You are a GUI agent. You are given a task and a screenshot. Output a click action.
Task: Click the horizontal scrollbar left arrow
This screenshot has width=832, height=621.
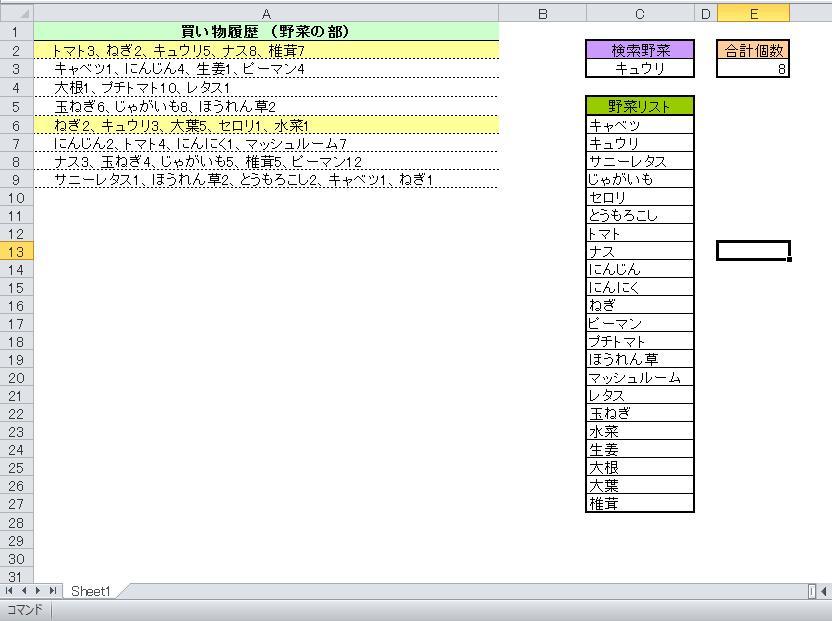click(x=824, y=591)
